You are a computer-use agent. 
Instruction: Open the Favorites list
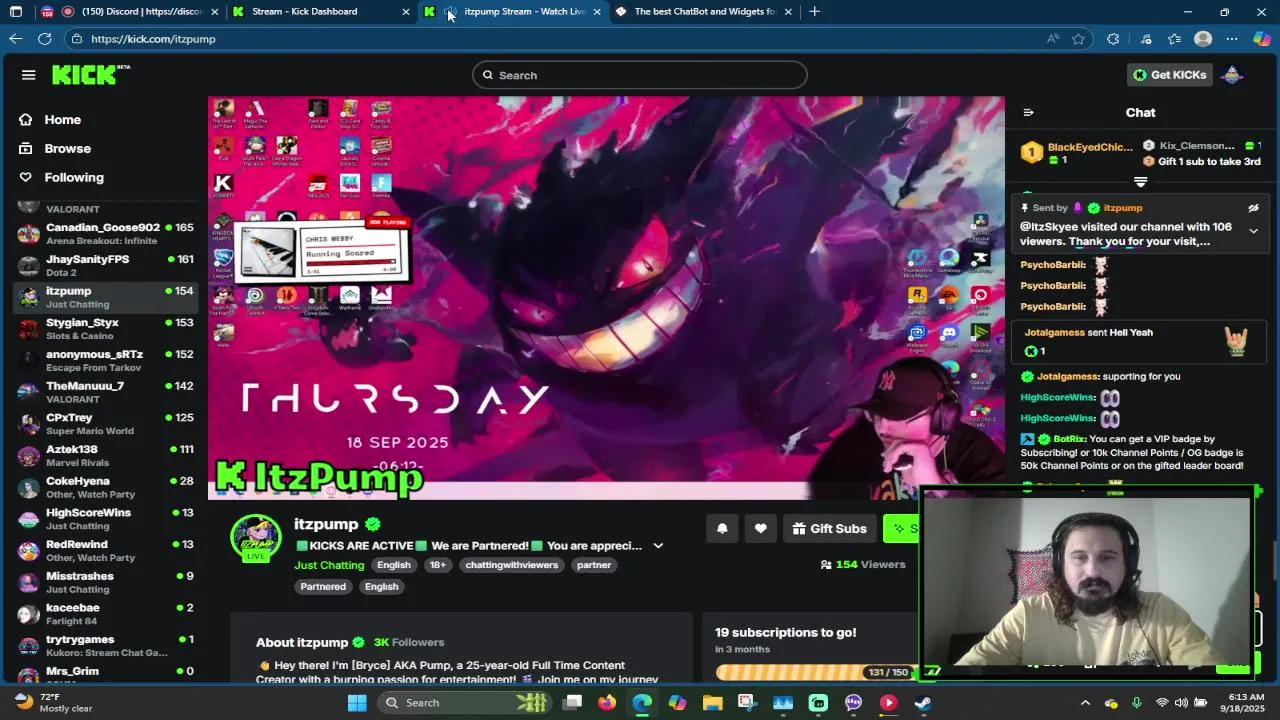[x=1175, y=39]
